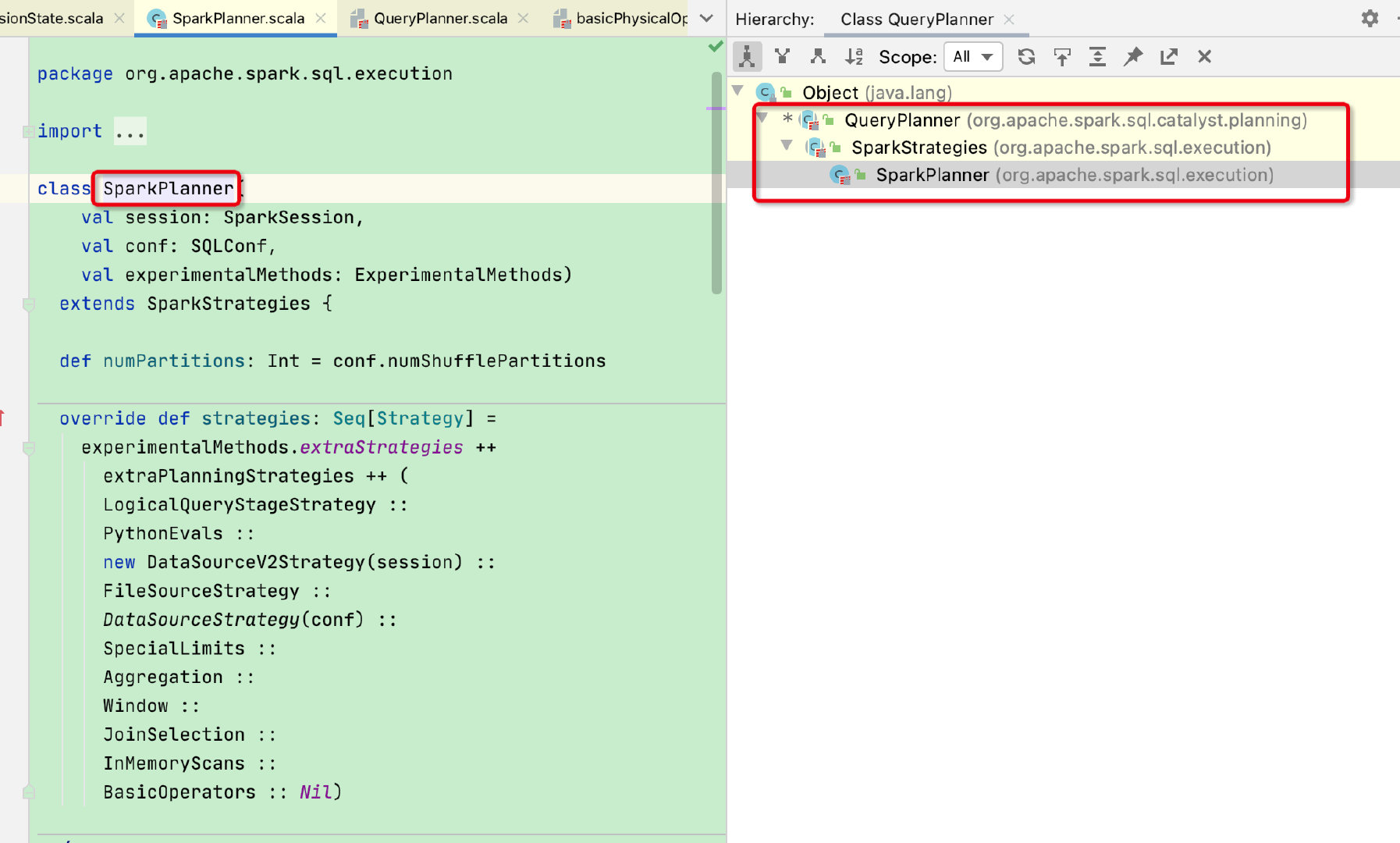
Task: Click the package name org.apache.spark.sql.execution
Action: pos(289,73)
